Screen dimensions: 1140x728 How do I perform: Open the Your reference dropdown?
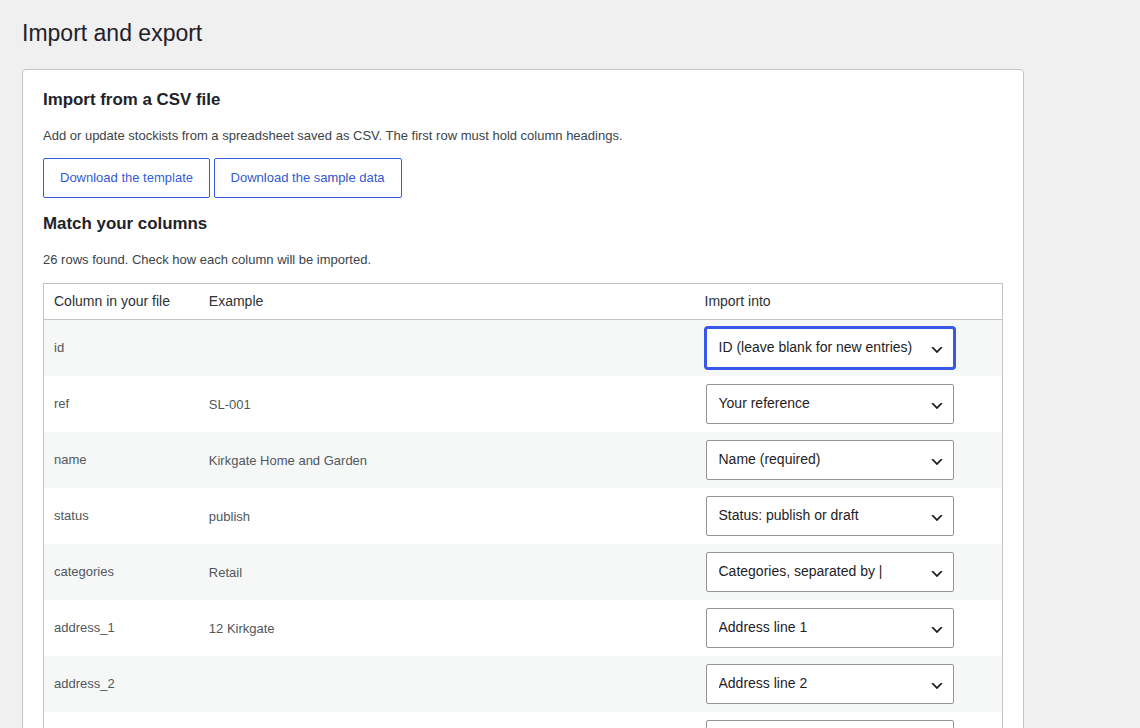[x=830, y=404]
